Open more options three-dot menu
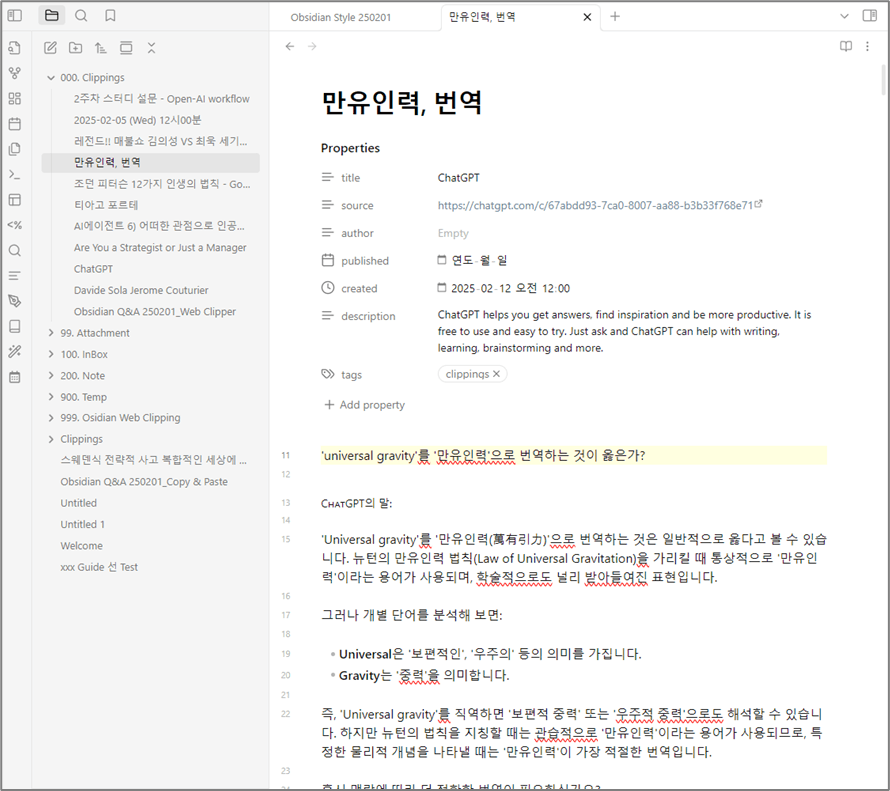 (867, 46)
